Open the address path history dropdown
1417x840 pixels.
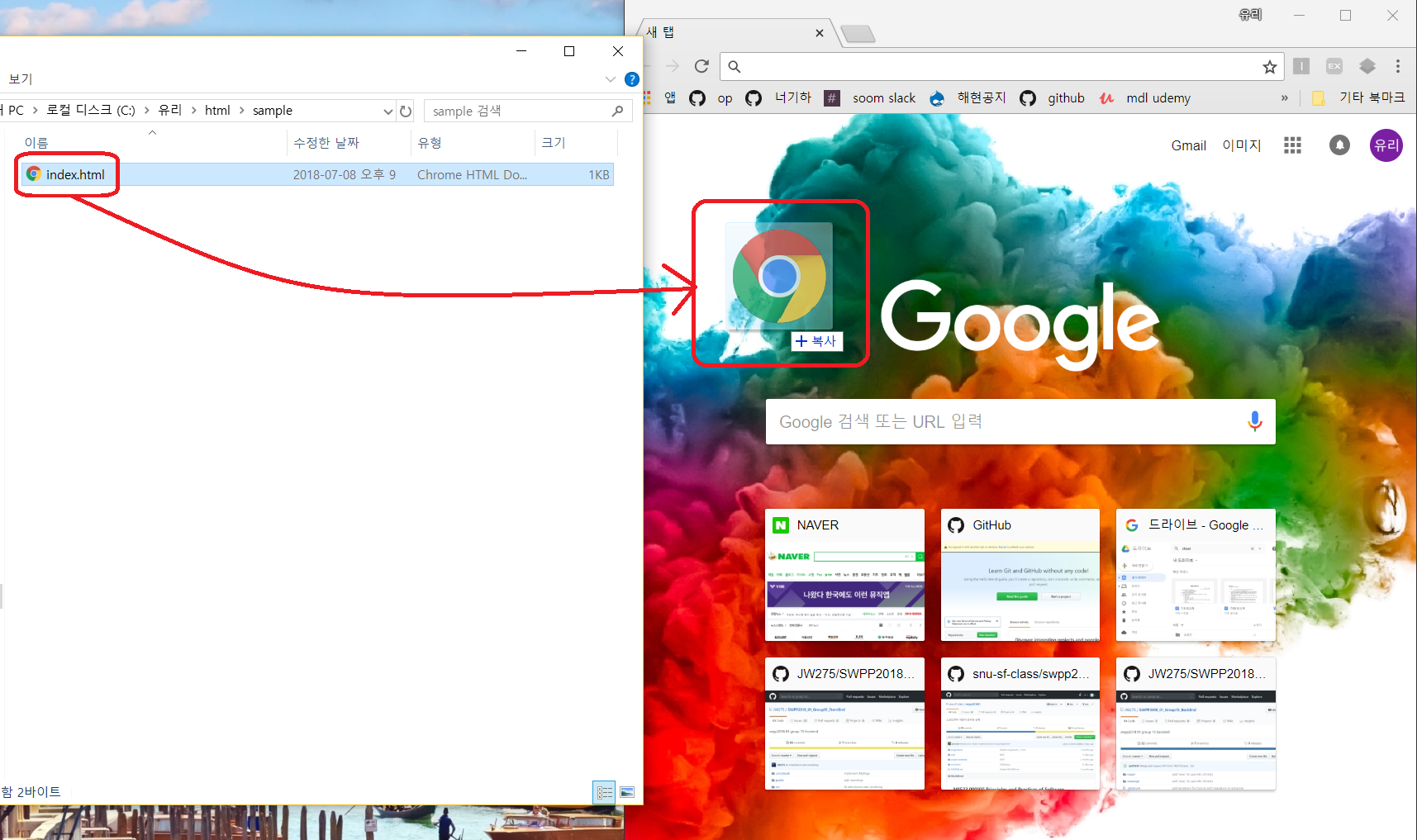(388, 111)
